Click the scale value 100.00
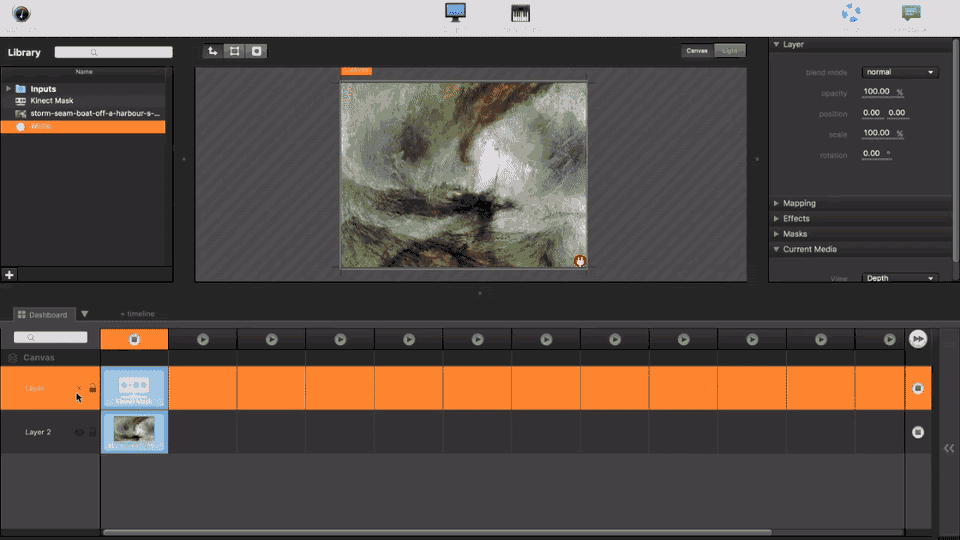Viewport: 960px width, 540px height. [876, 133]
